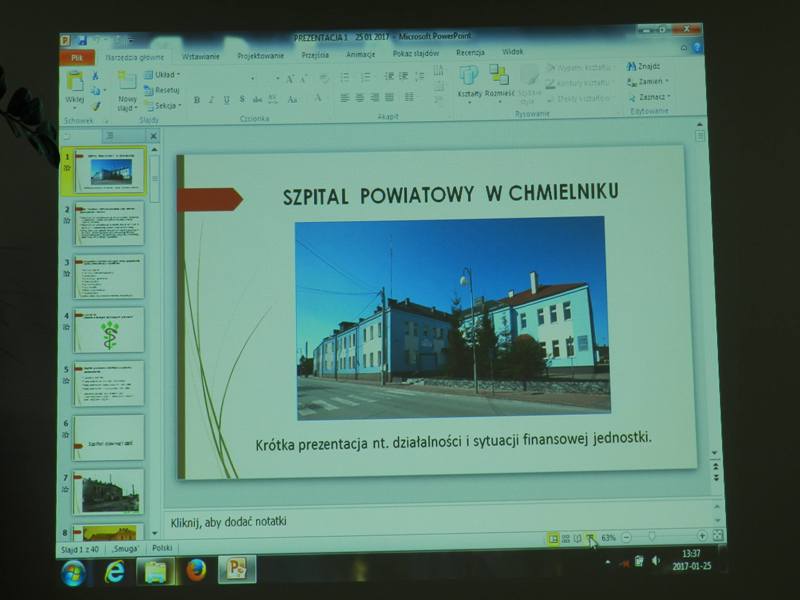Click Resetuj slide reset button

click(x=162, y=90)
